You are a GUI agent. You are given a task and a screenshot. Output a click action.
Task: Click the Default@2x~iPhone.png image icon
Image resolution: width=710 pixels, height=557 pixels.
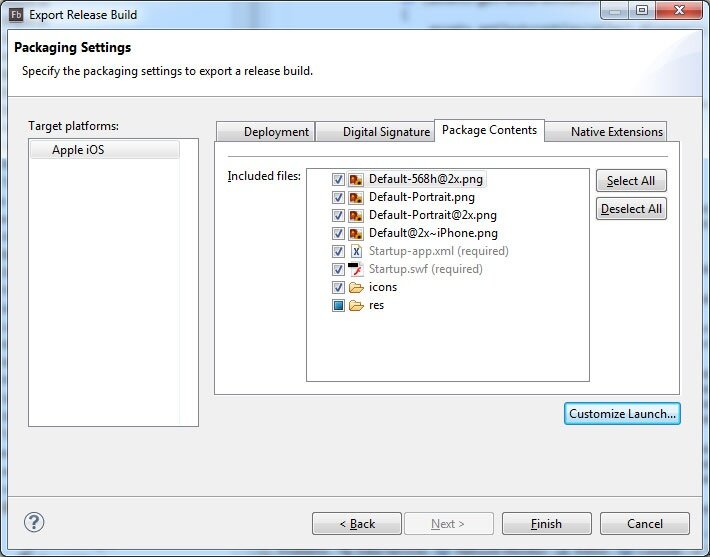coord(355,234)
